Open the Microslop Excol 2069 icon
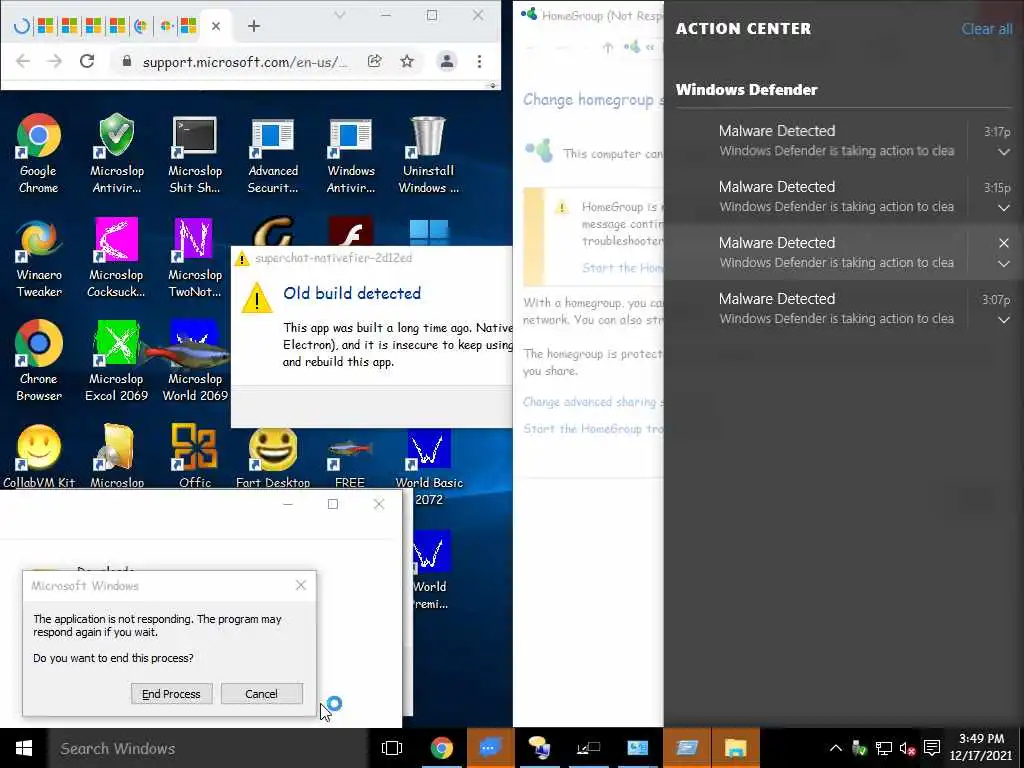Image resolution: width=1024 pixels, height=768 pixels. tap(116, 360)
